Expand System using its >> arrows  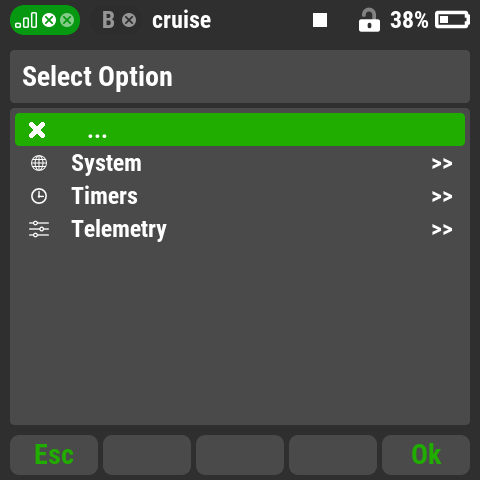click(442, 164)
